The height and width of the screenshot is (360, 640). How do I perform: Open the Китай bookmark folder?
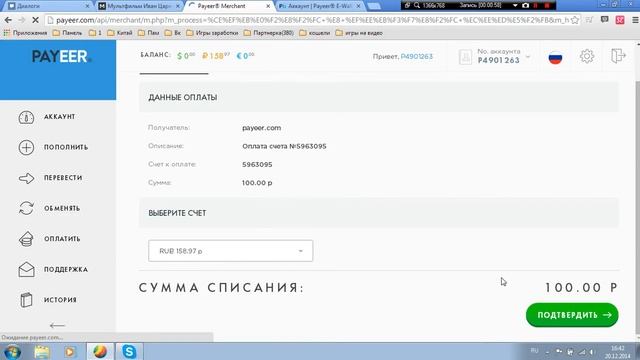point(120,33)
